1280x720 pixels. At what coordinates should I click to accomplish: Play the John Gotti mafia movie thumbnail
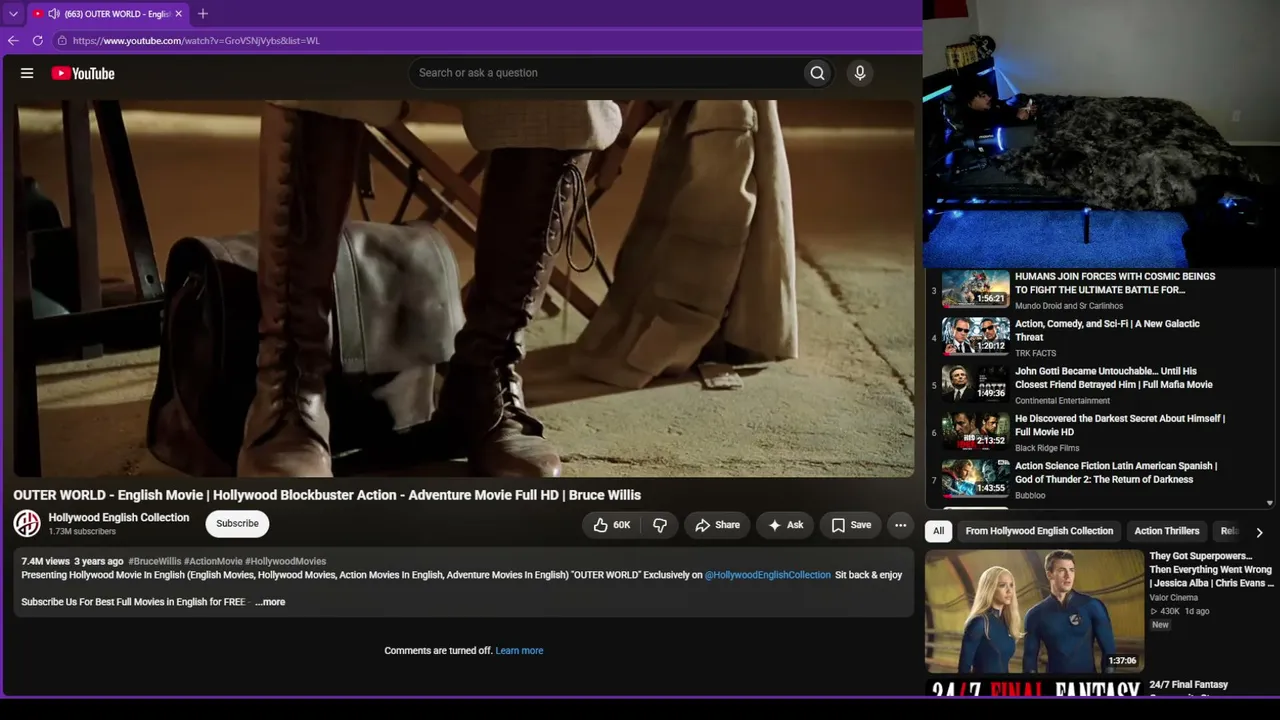coord(976,384)
